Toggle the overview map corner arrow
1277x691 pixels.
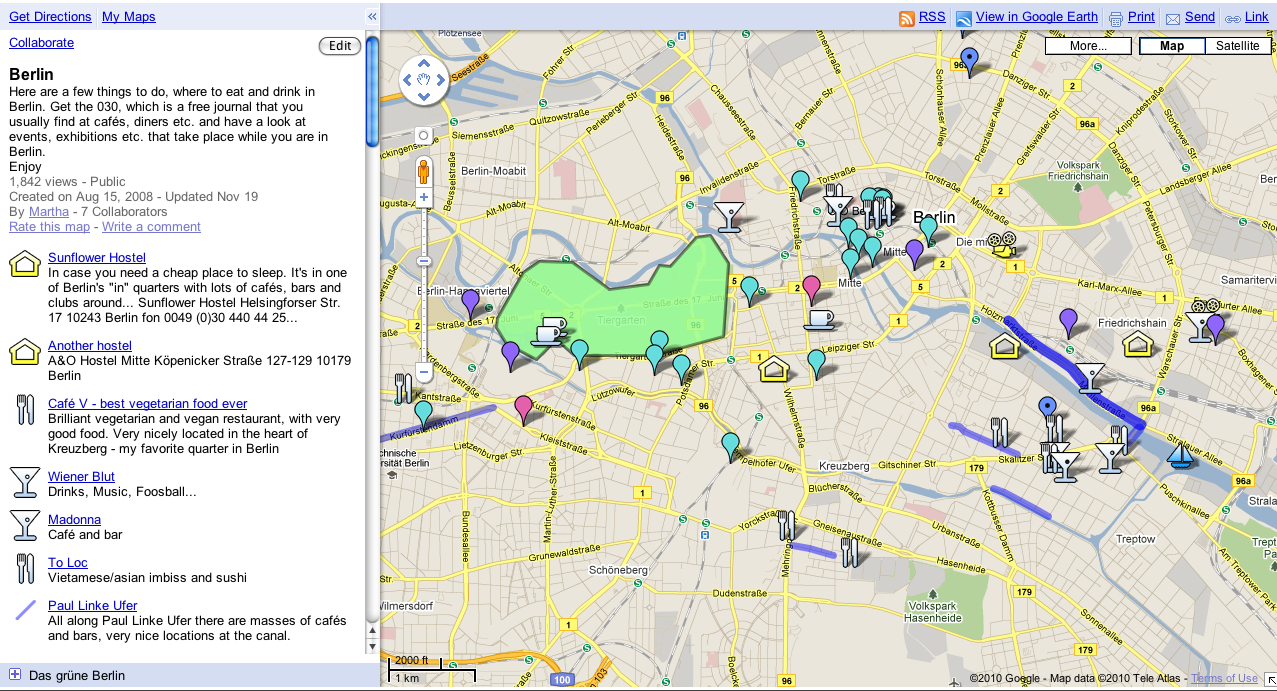(x=1269, y=681)
